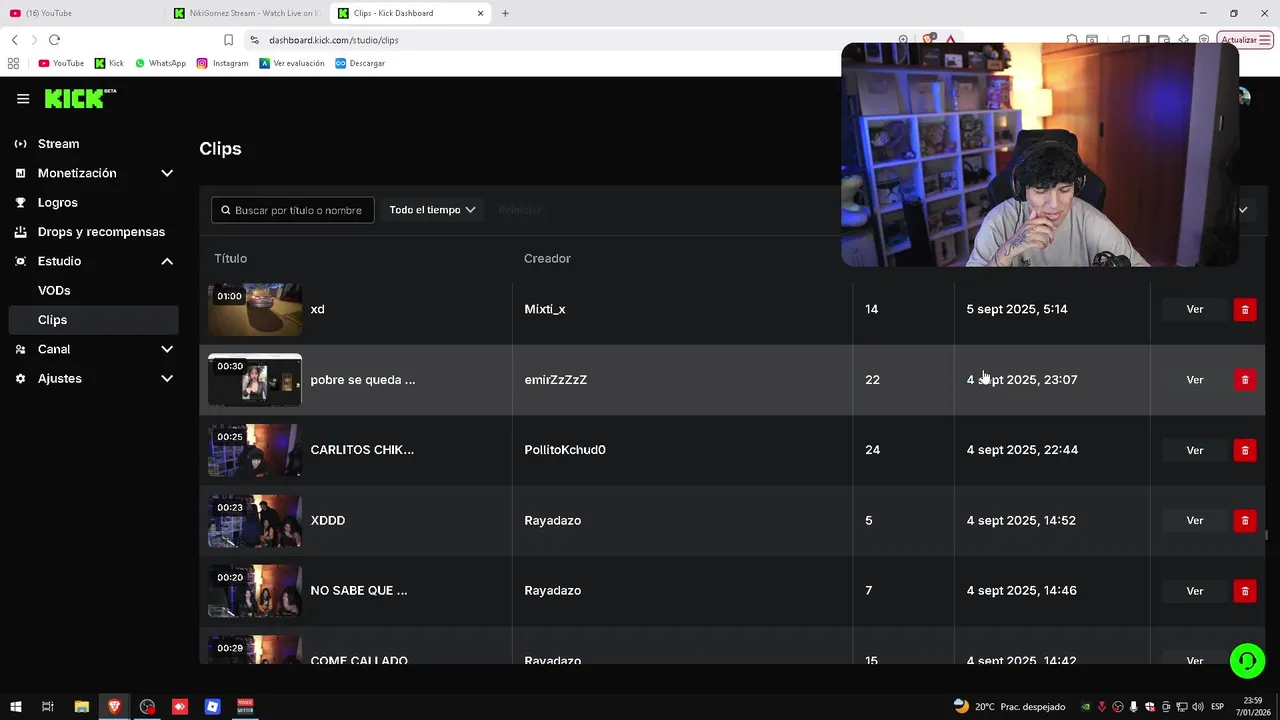Image resolution: width=1280 pixels, height=720 pixels.
Task: Click Ver for the XDDD clip
Action: click(x=1194, y=520)
